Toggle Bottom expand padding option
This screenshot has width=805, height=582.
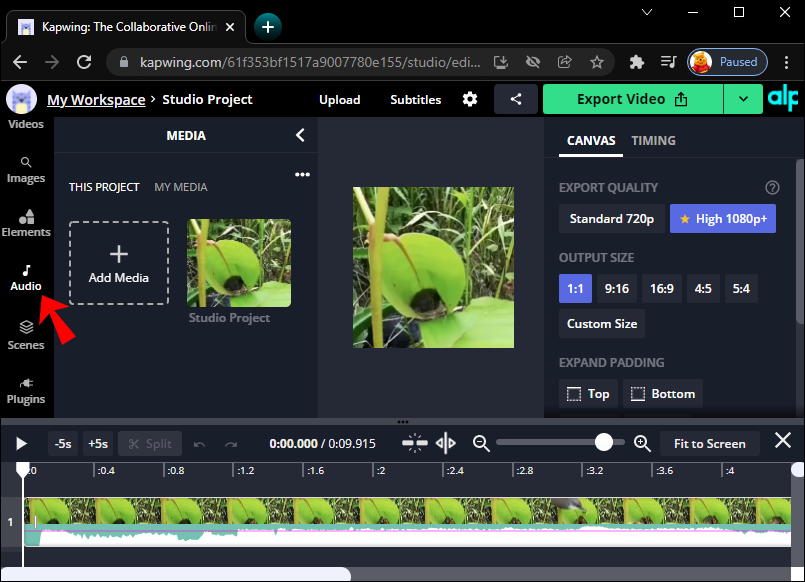[662, 394]
